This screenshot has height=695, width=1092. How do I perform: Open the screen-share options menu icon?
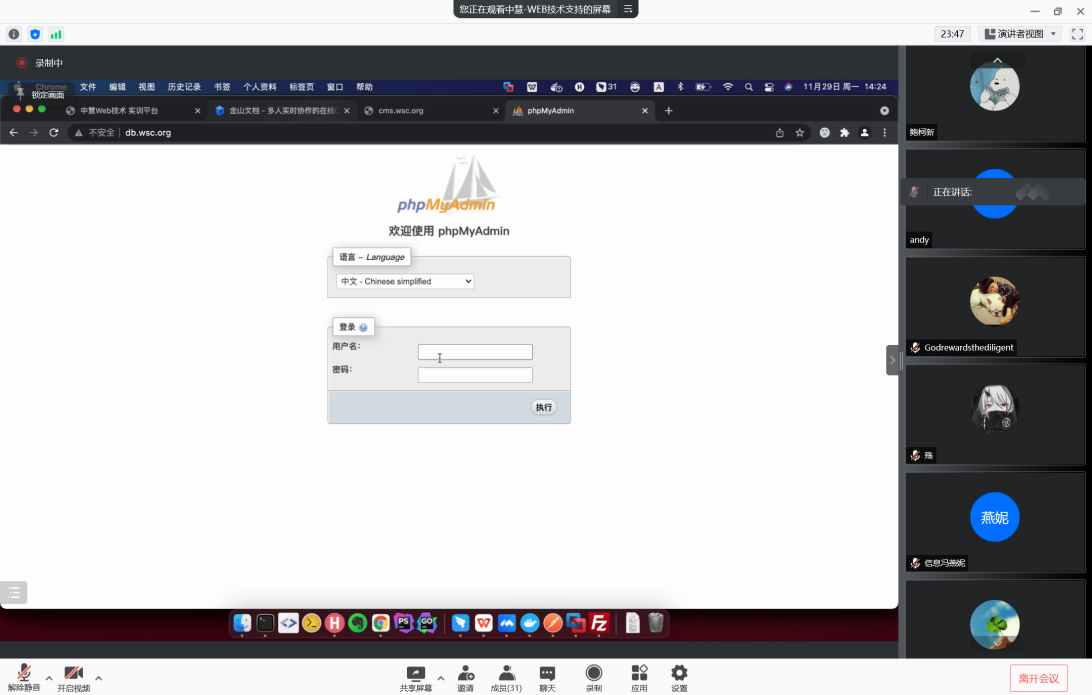click(x=627, y=9)
